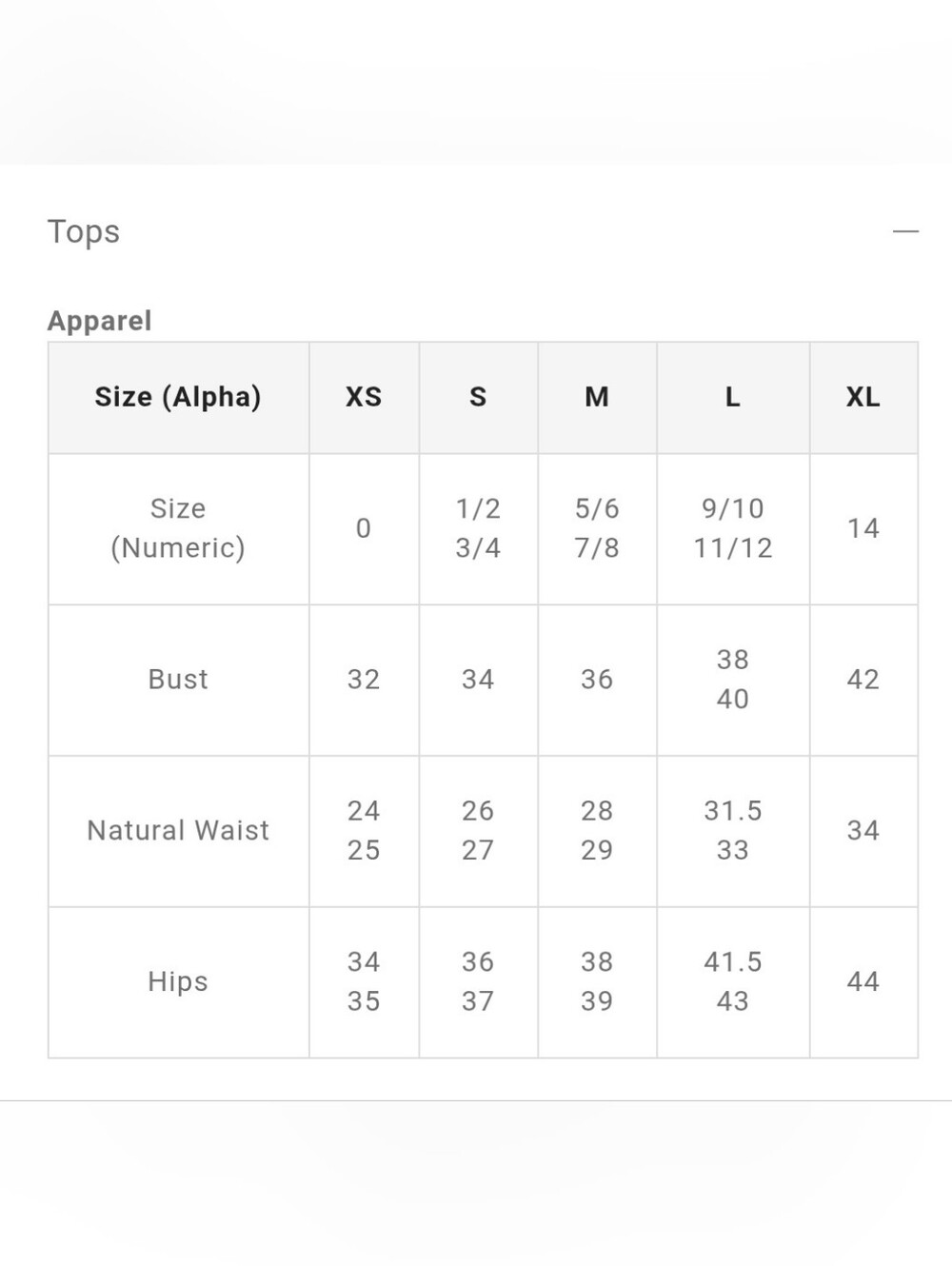Screen dimensions: 952x1266
Task: Select the L column header
Action: (733, 397)
